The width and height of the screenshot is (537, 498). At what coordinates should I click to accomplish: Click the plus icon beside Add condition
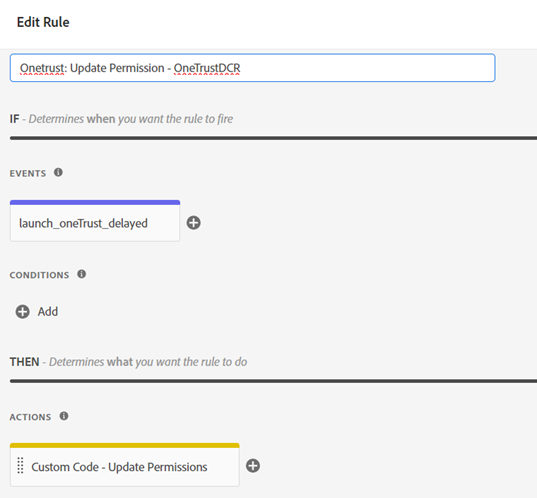click(x=23, y=312)
